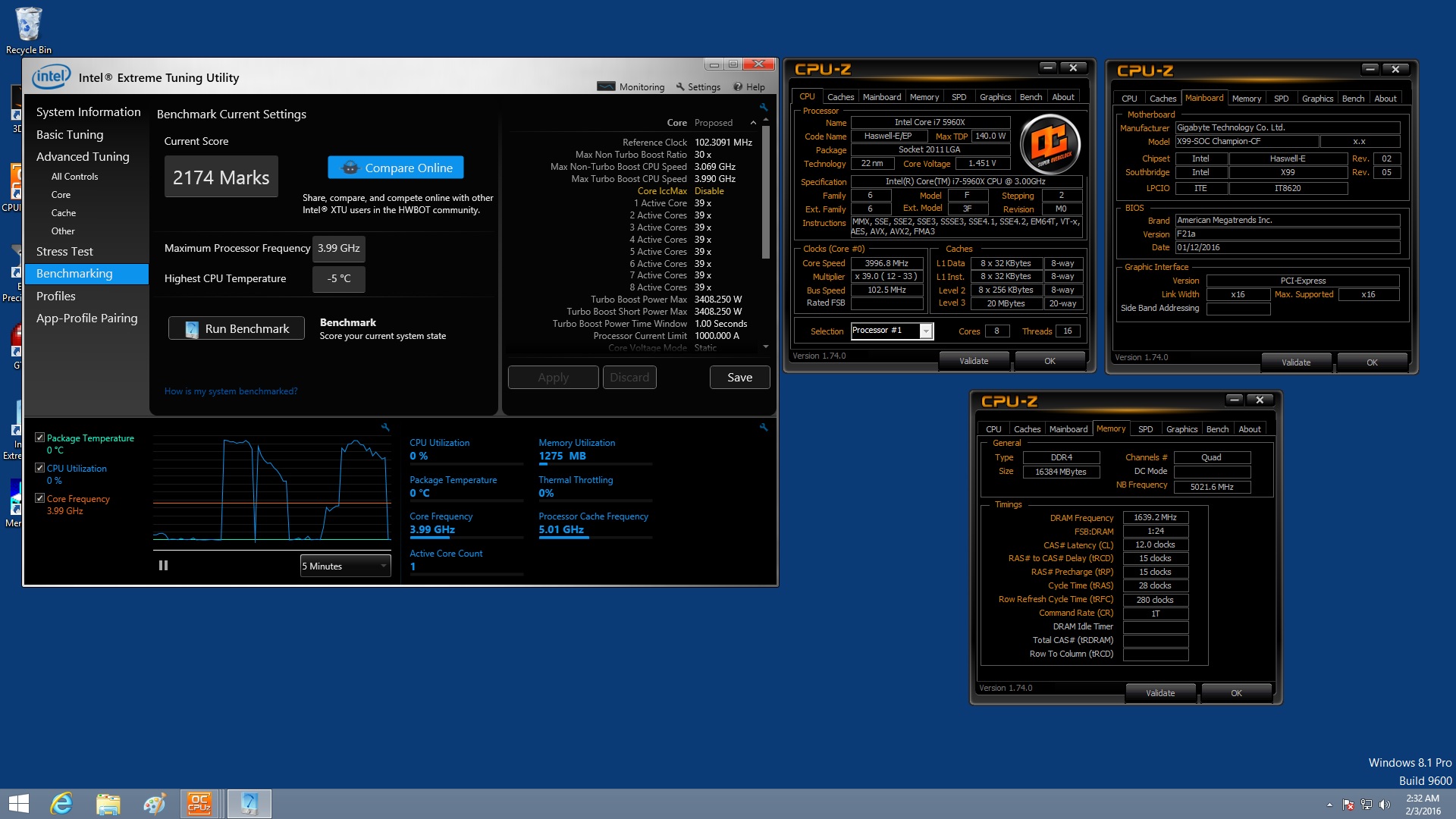Open Graphics tab in CPU-Z Memory window
This screenshot has height=819, width=1456.
[x=1182, y=429]
